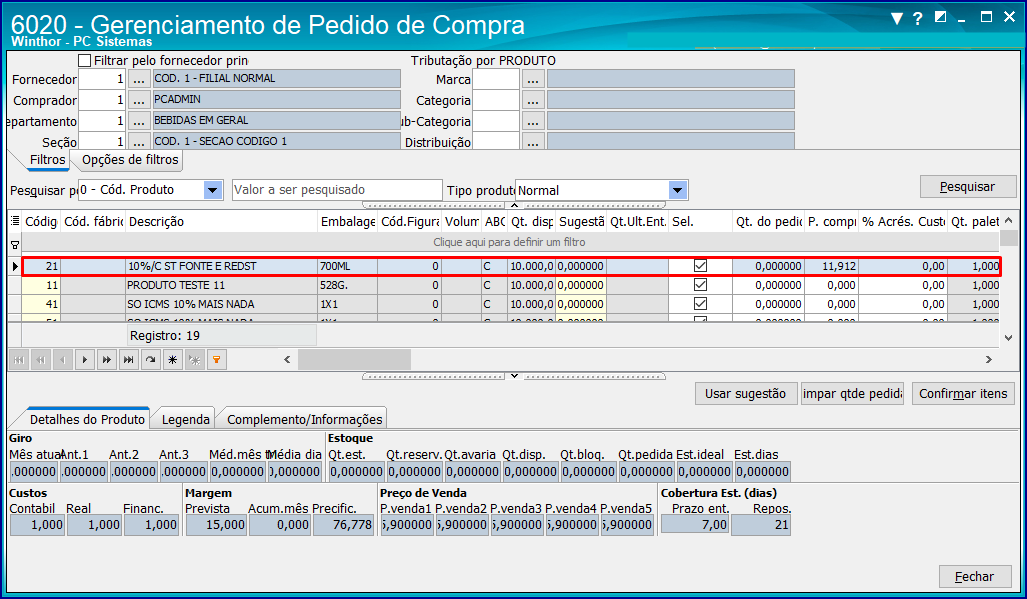Click the curved-arrow refresh navigator icon
The image size is (1027, 599).
[151, 359]
